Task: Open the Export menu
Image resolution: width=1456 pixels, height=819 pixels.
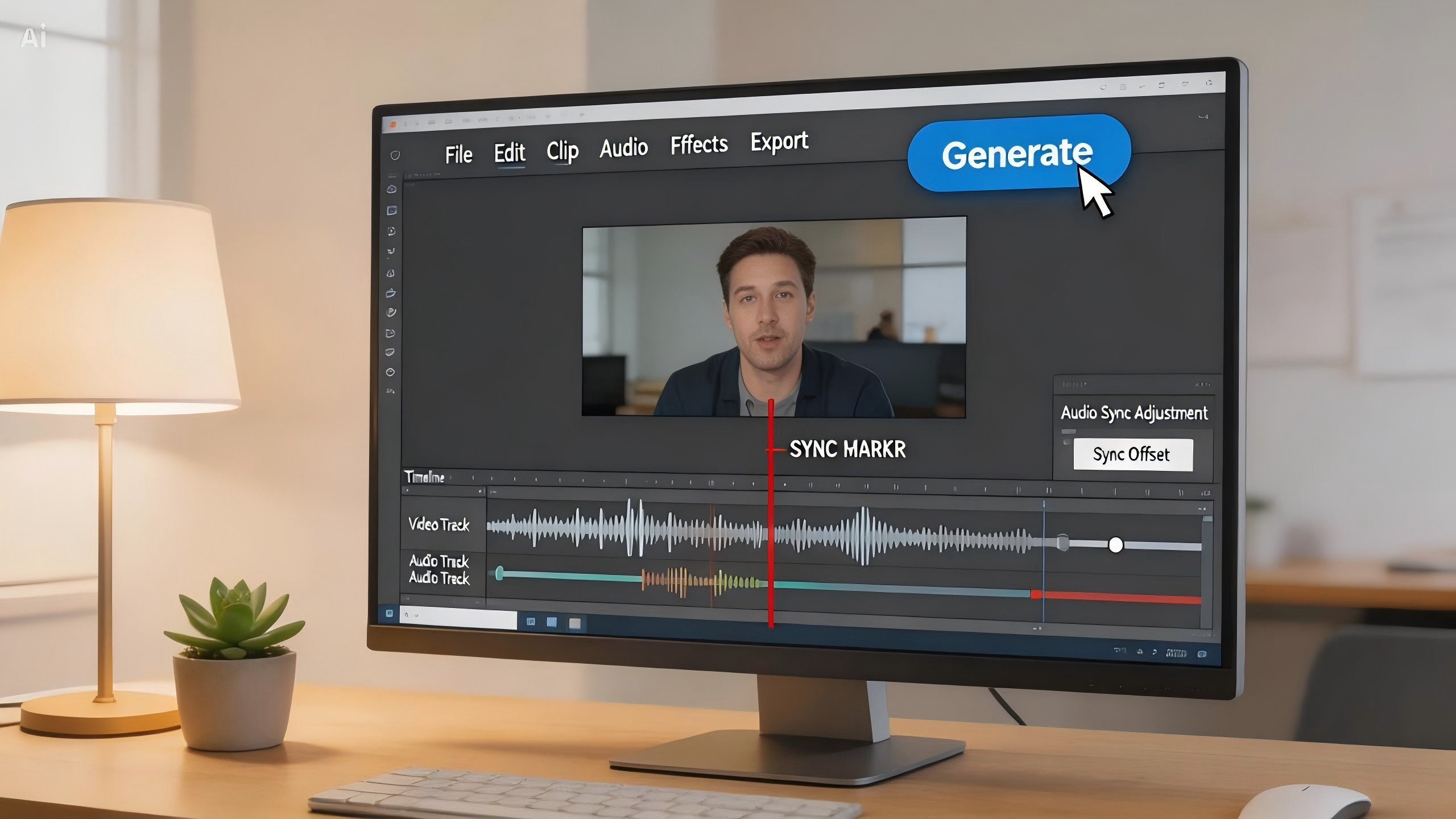Action: point(779,142)
